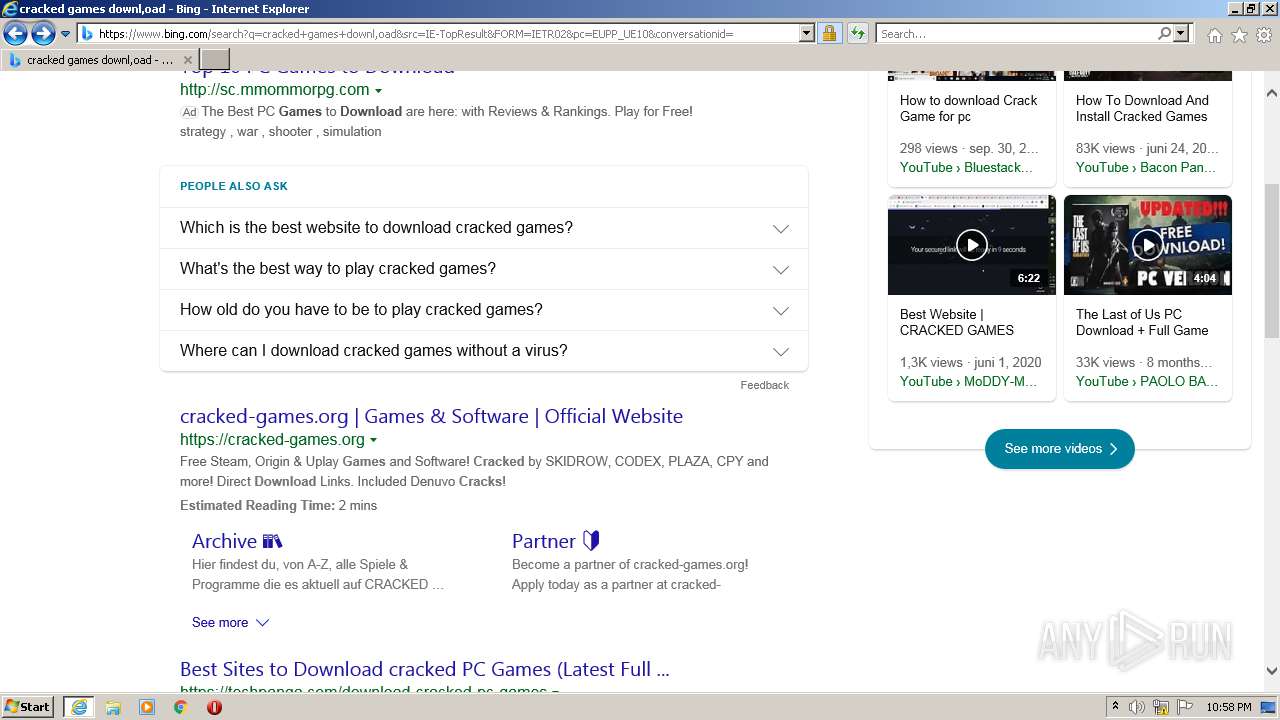This screenshot has height=720, width=1280.
Task: Open the sc.mmommorpg.com ad link
Action: click(x=274, y=89)
